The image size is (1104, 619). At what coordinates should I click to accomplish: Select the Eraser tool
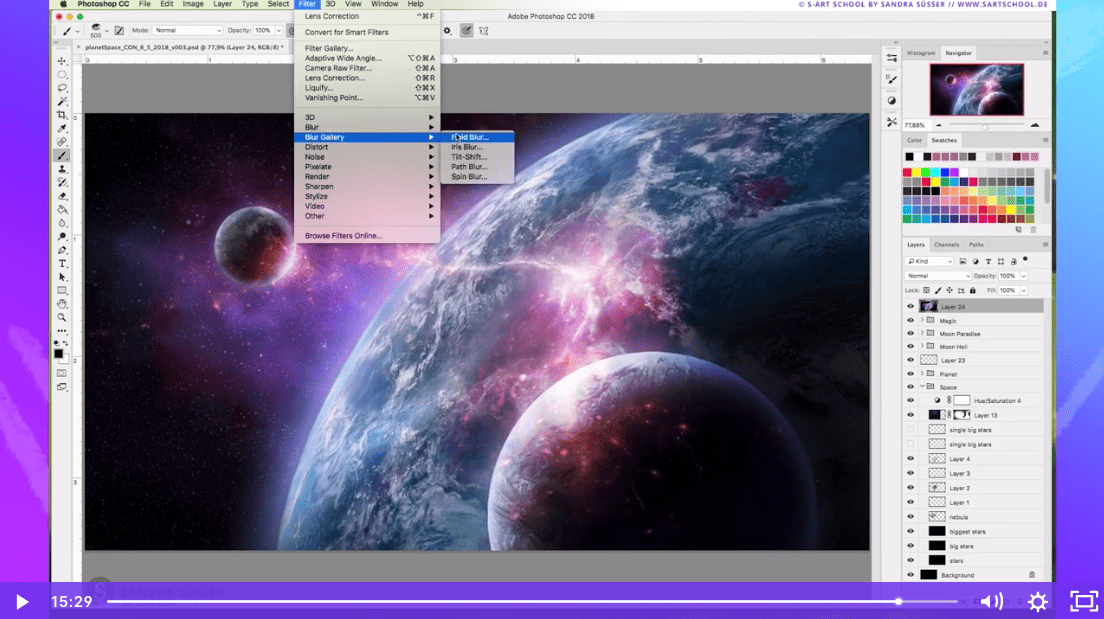click(62, 196)
